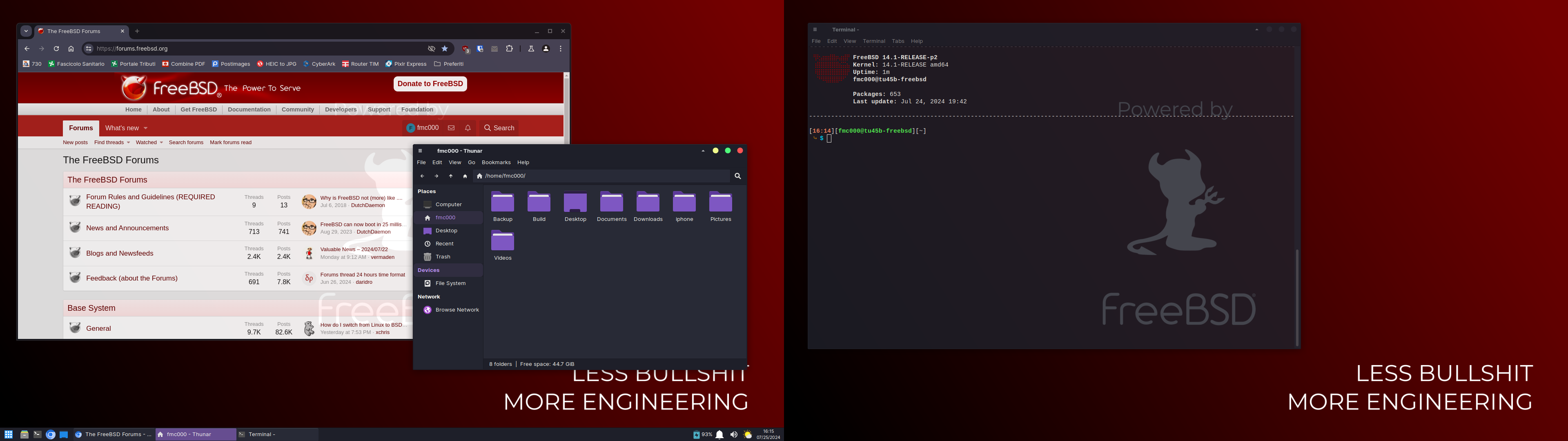Click Thunar's home toolbar icon
Screen dimensions: 1568x441
[x=465, y=176]
